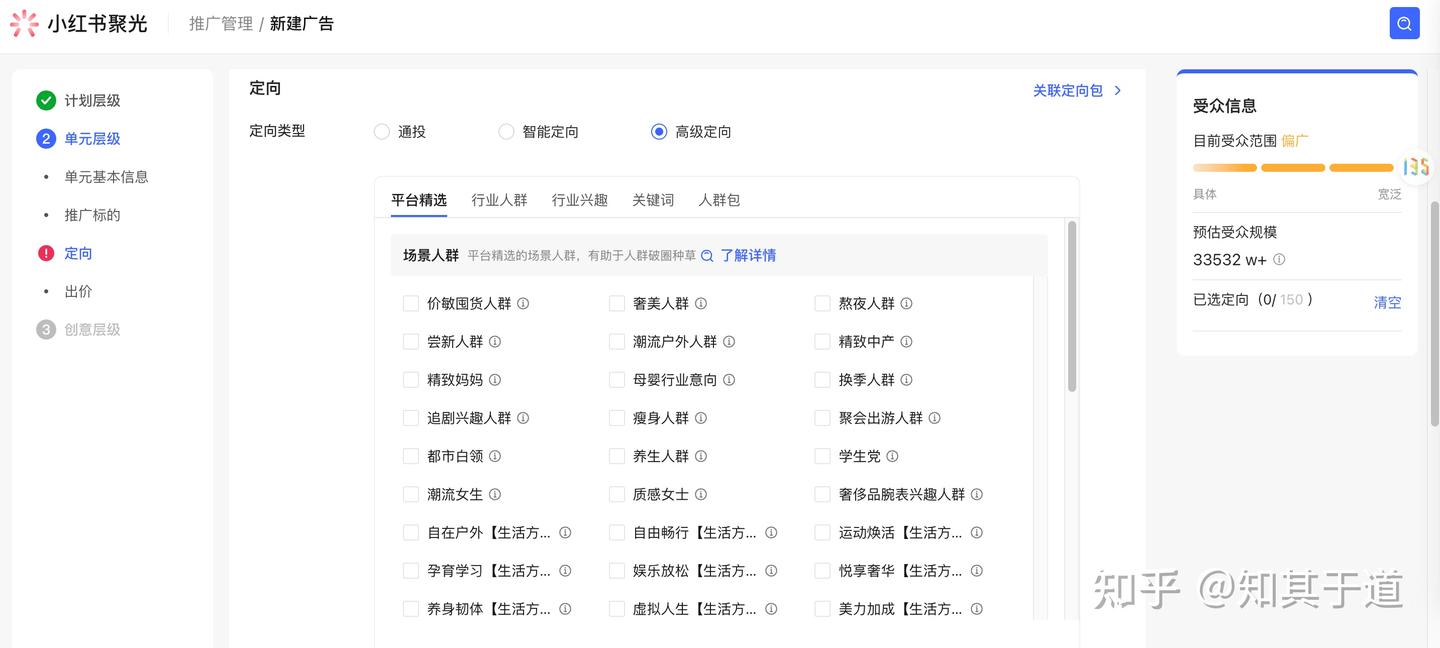Click info icon beside 精致妈妈
The image size is (1440, 648).
[495, 379]
